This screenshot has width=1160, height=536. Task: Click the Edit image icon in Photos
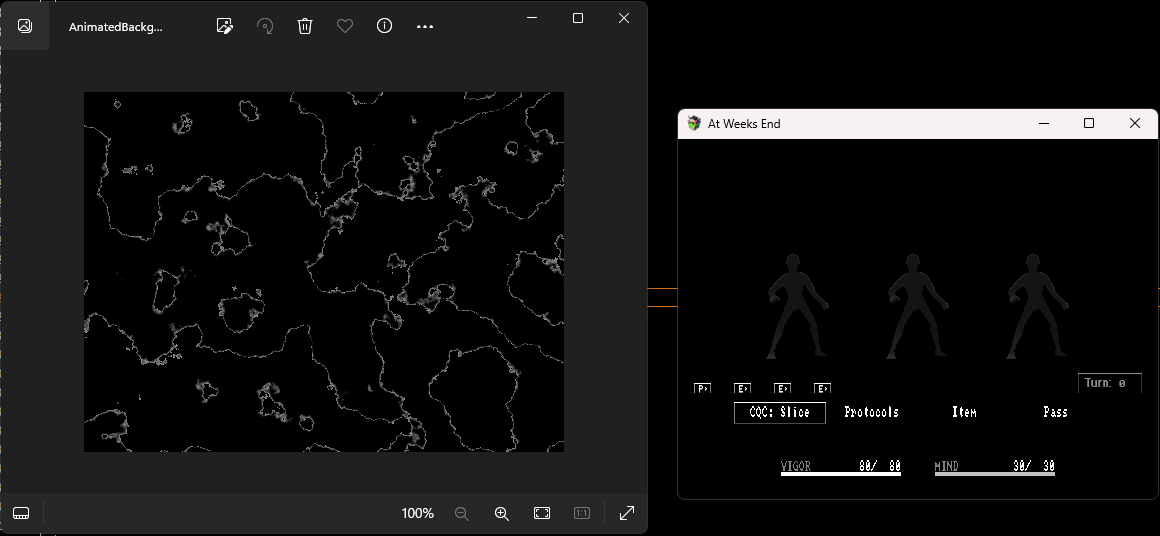(x=225, y=26)
